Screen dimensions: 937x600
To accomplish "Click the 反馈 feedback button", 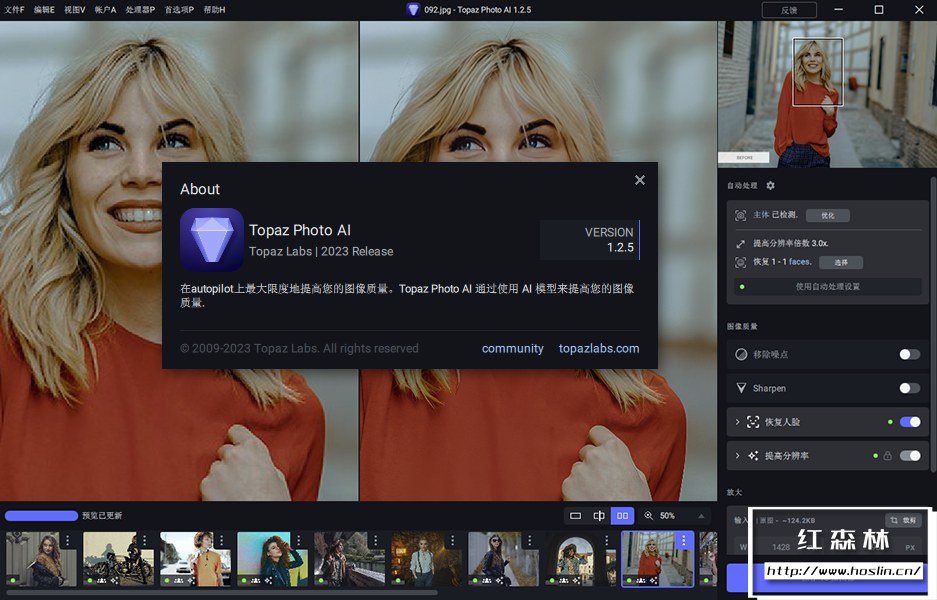I will click(789, 10).
